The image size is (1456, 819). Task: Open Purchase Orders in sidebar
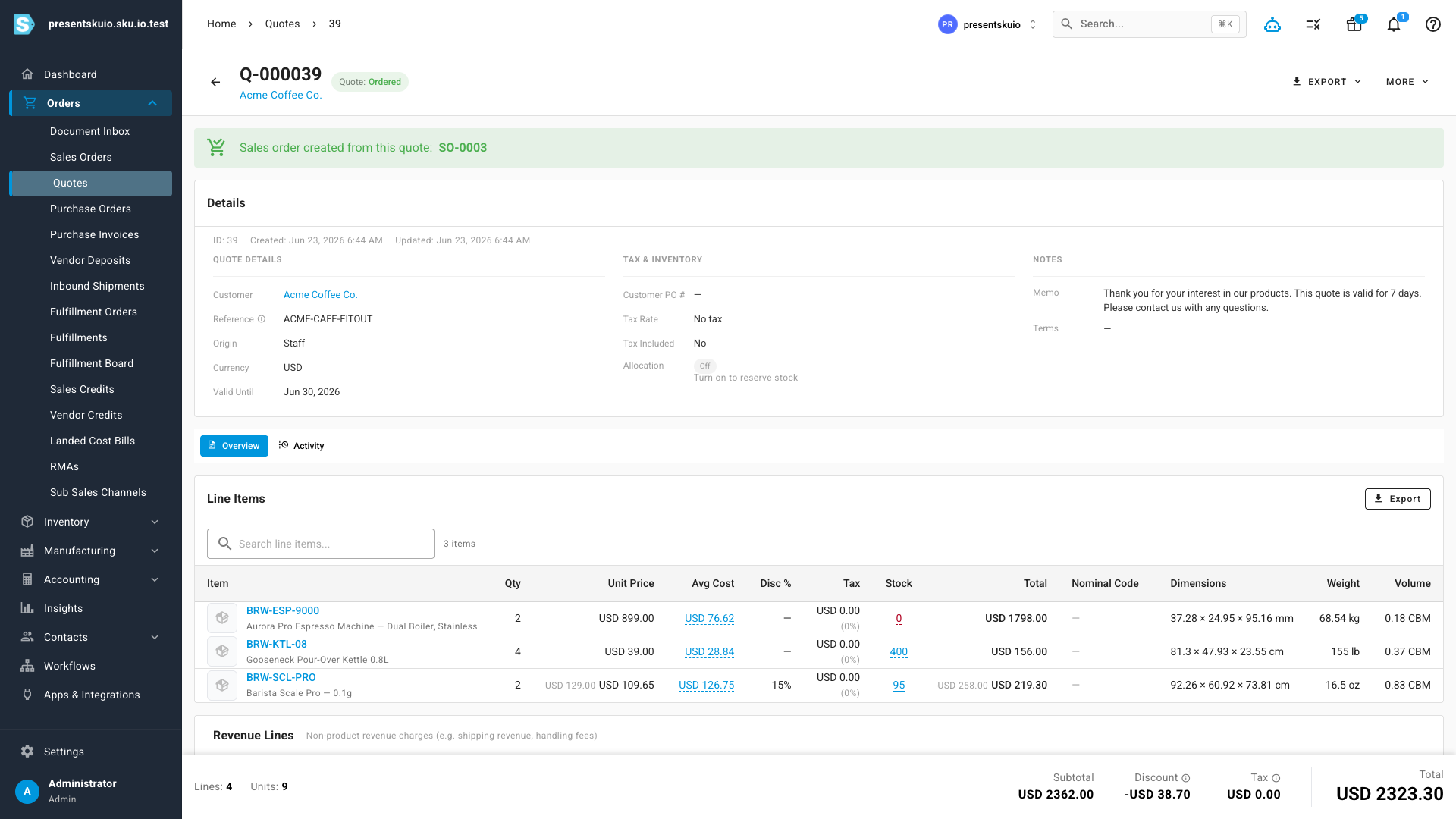pos(91,209)
